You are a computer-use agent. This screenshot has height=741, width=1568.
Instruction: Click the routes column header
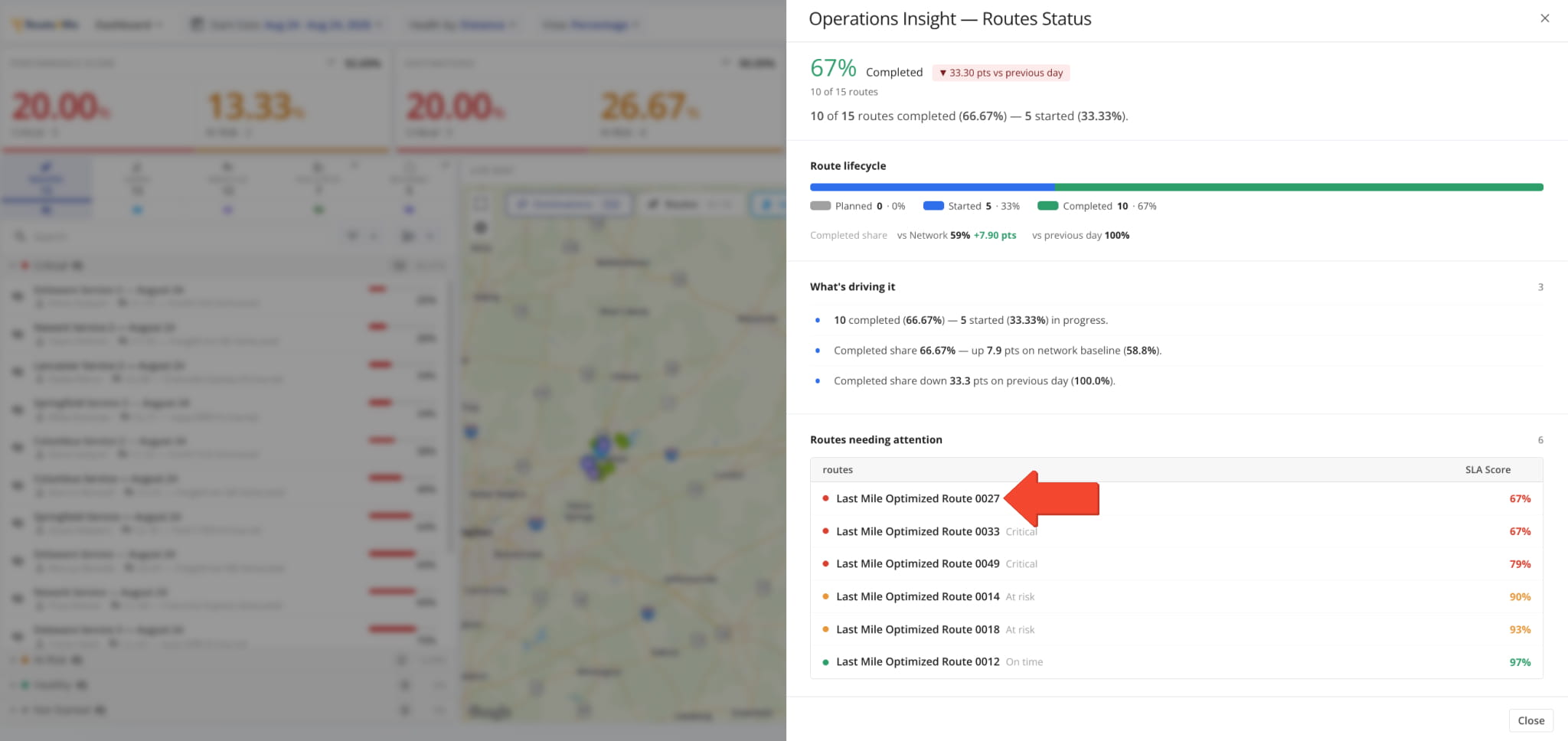click(x=838, y=470)
